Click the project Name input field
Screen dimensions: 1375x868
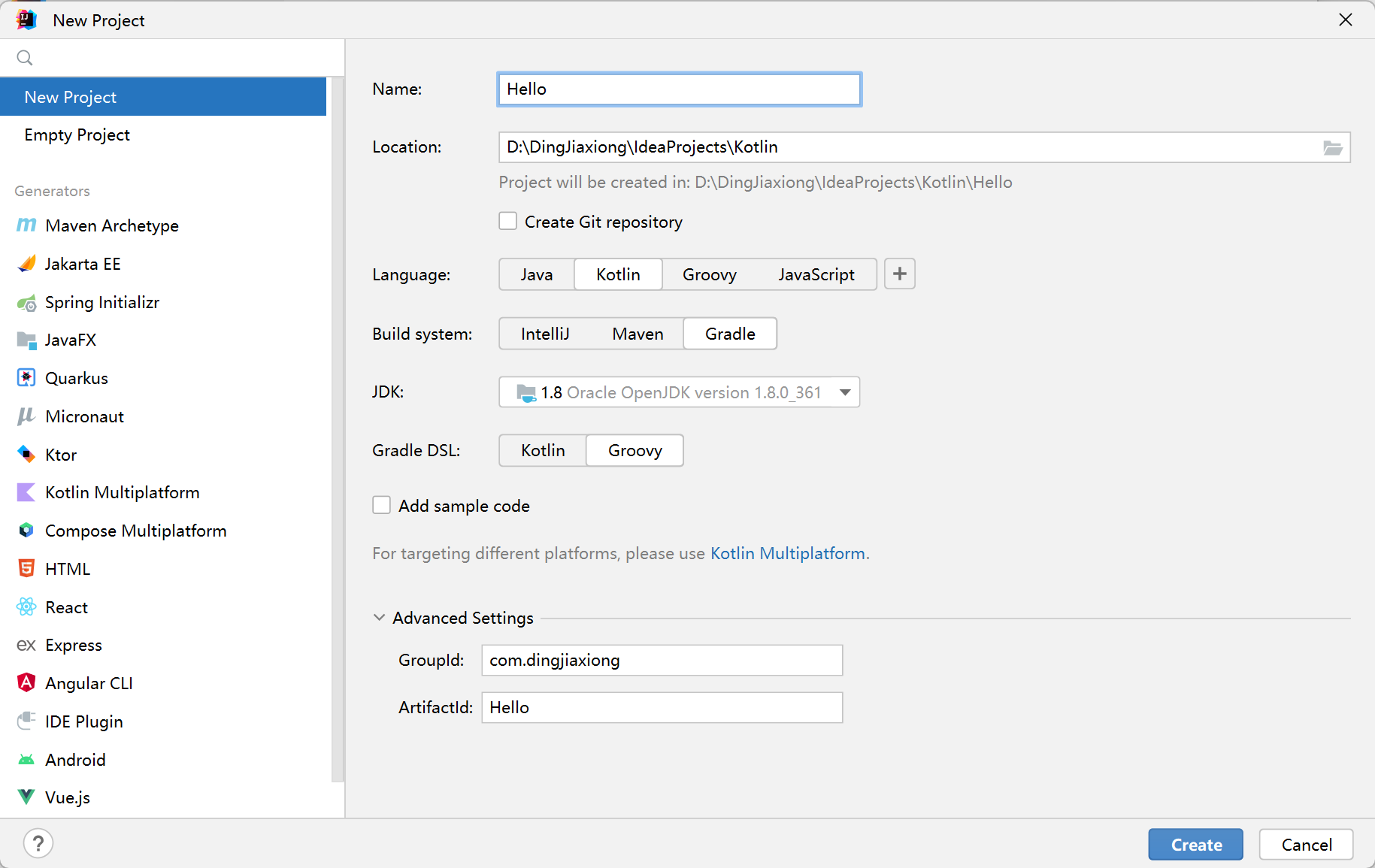click(x=680, y=89)
